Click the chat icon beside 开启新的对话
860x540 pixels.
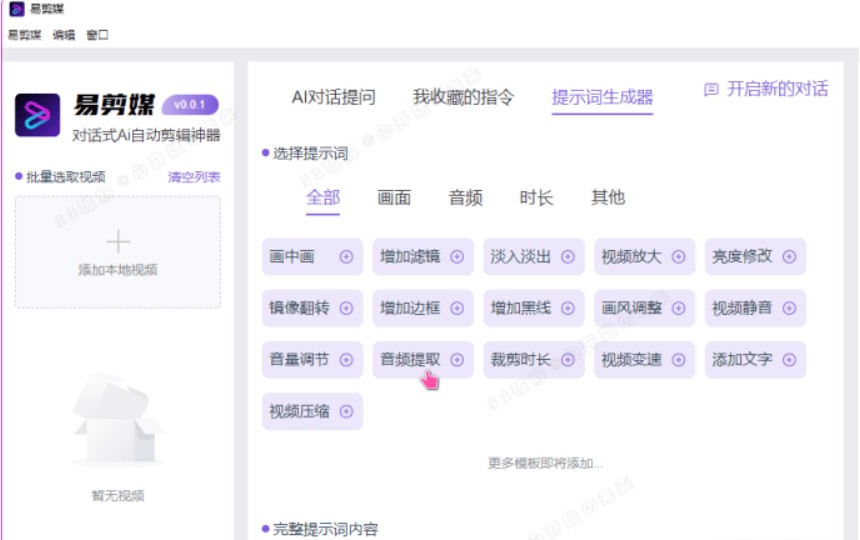pyautogui.click(x=711, y=89)
